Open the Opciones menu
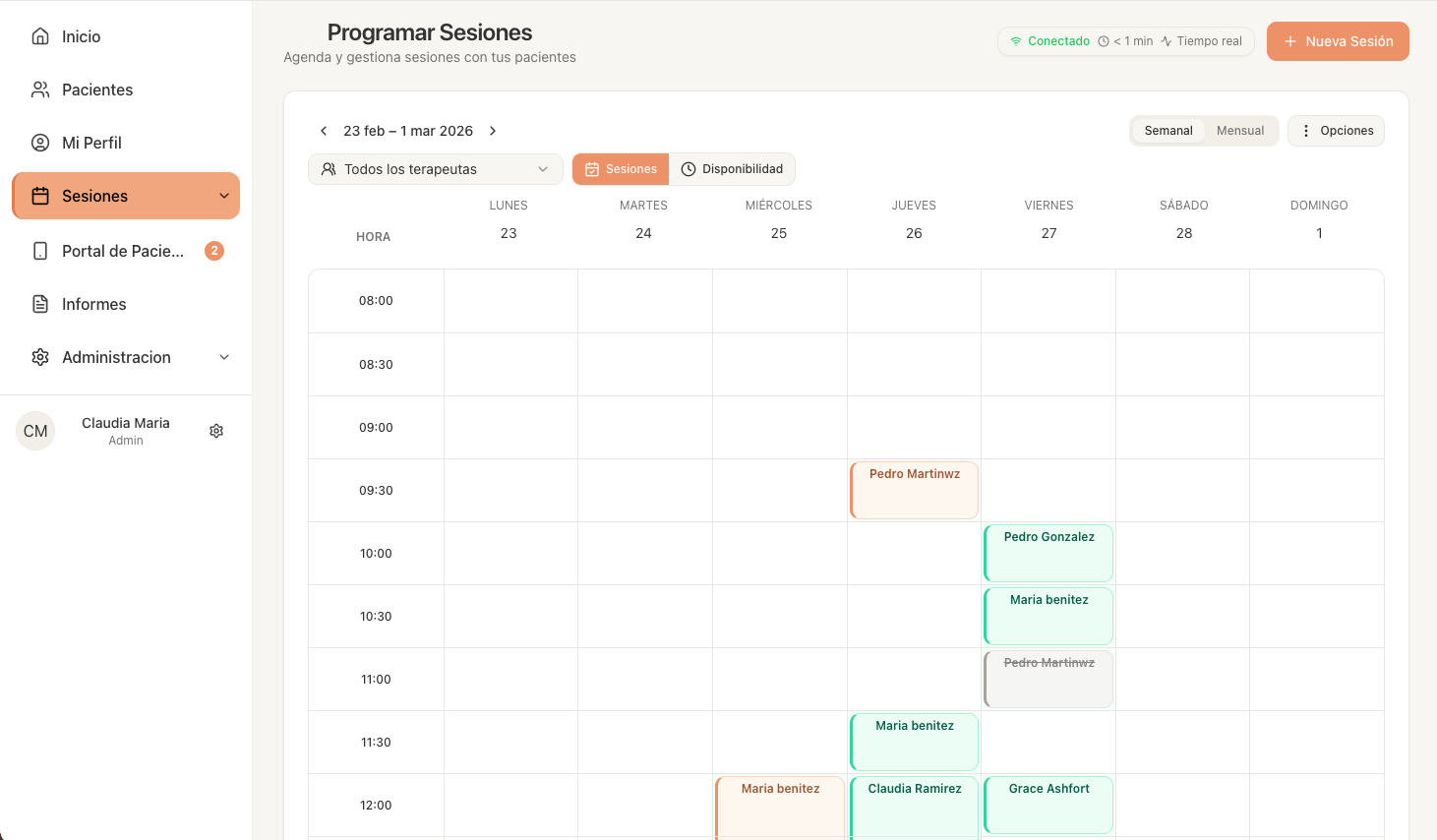 click(x=1336, y=131)
